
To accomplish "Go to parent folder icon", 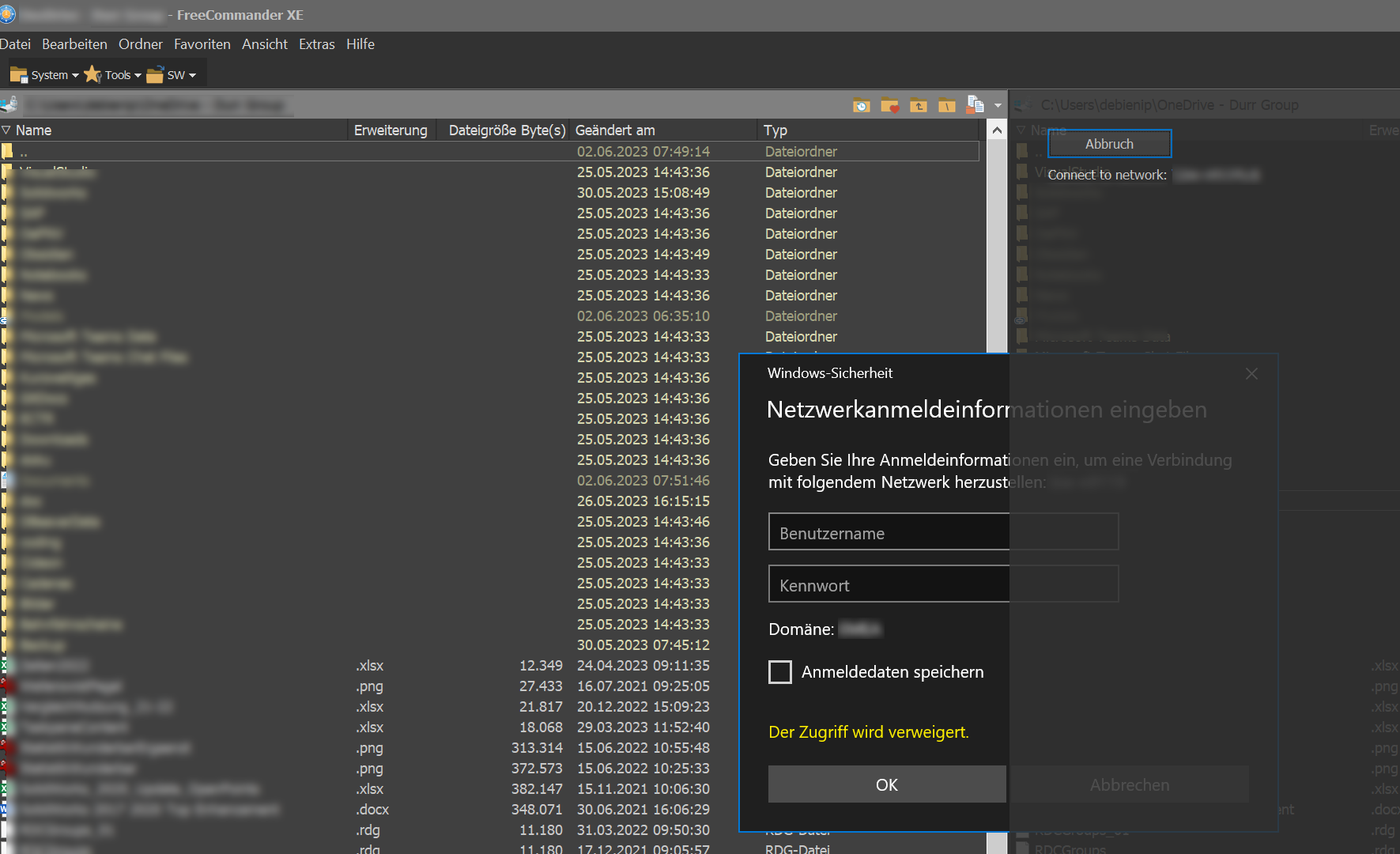I will click(918, 105).
